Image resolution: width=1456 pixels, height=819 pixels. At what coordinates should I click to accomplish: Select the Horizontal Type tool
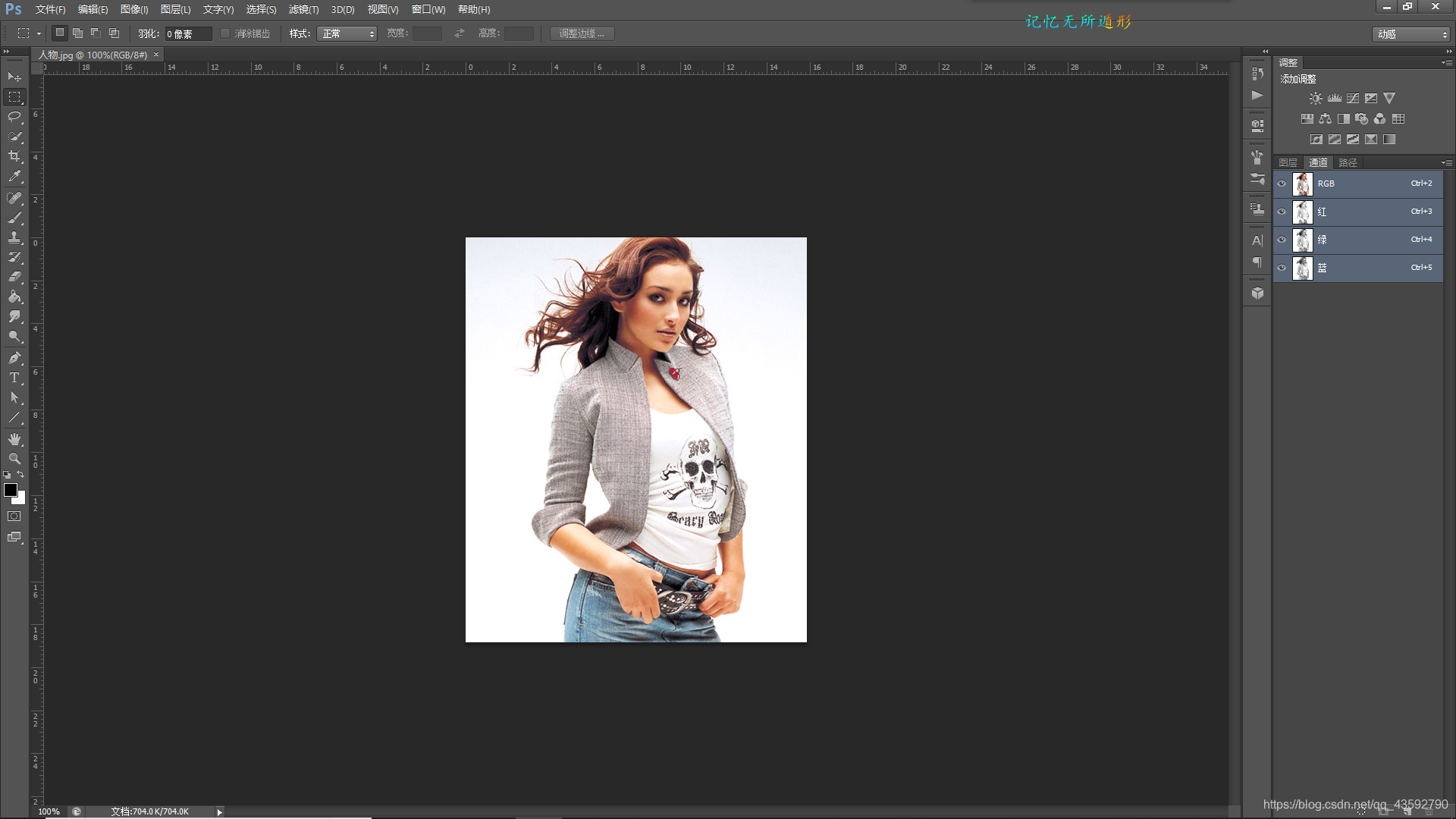(14, 378)
